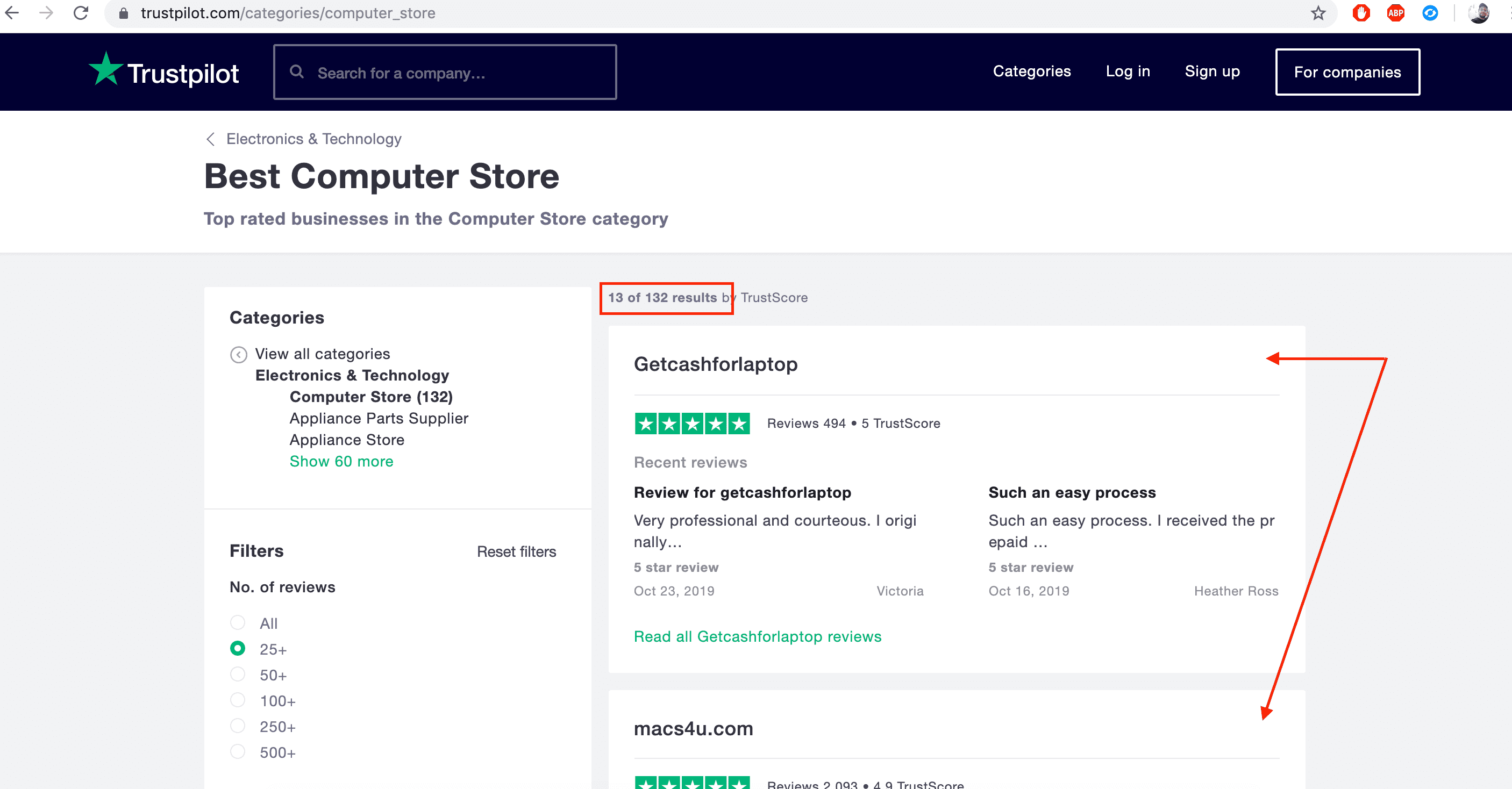Screen dimensions: 1512x789
Task: Open the blue circular sync extension icon
Action: [1430, 13]
